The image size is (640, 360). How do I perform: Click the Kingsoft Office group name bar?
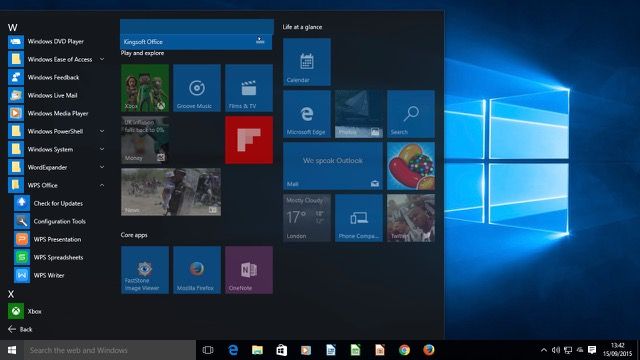(196, 42)
